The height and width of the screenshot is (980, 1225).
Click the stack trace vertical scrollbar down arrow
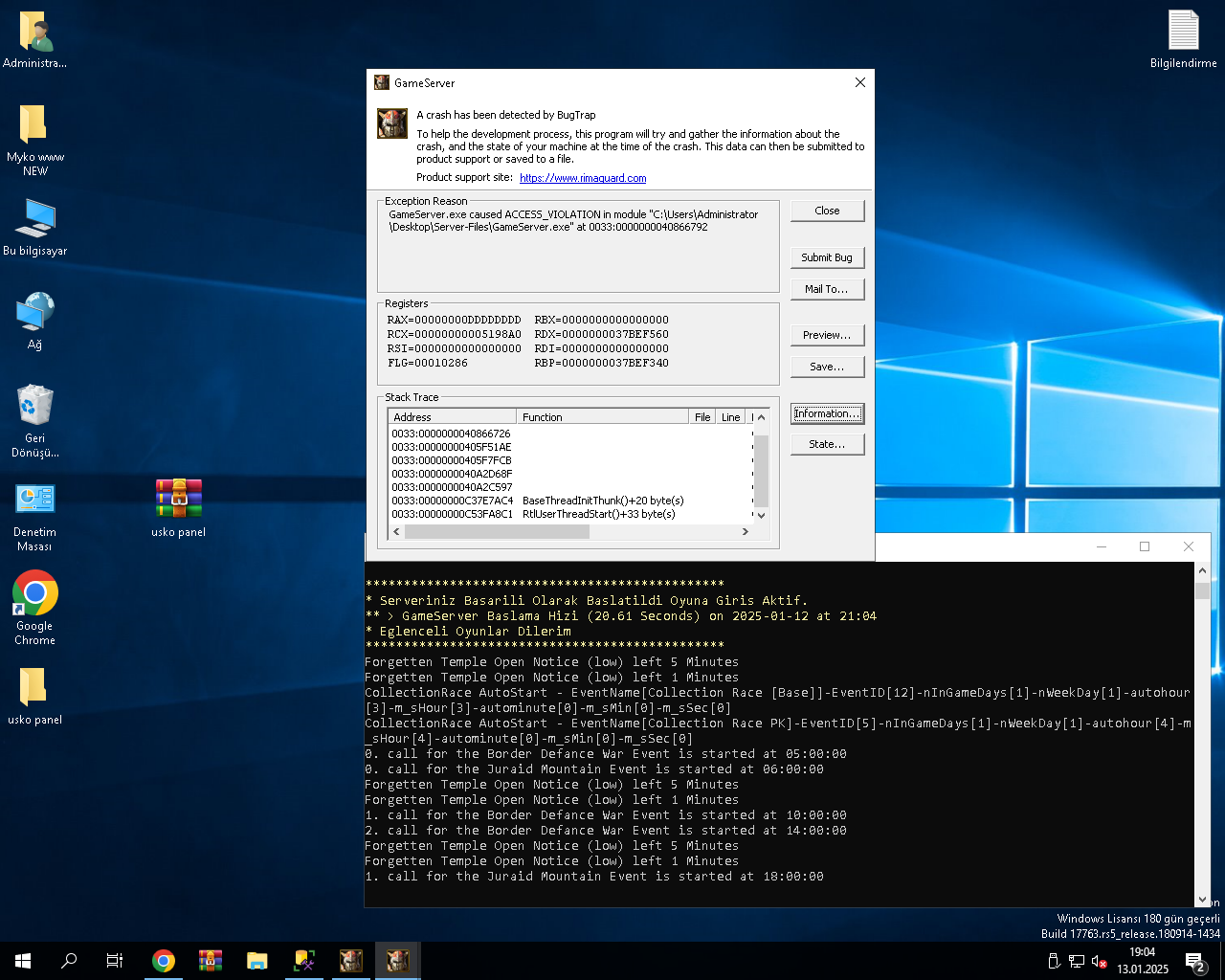pyautogui.click(x=762, y=515)
